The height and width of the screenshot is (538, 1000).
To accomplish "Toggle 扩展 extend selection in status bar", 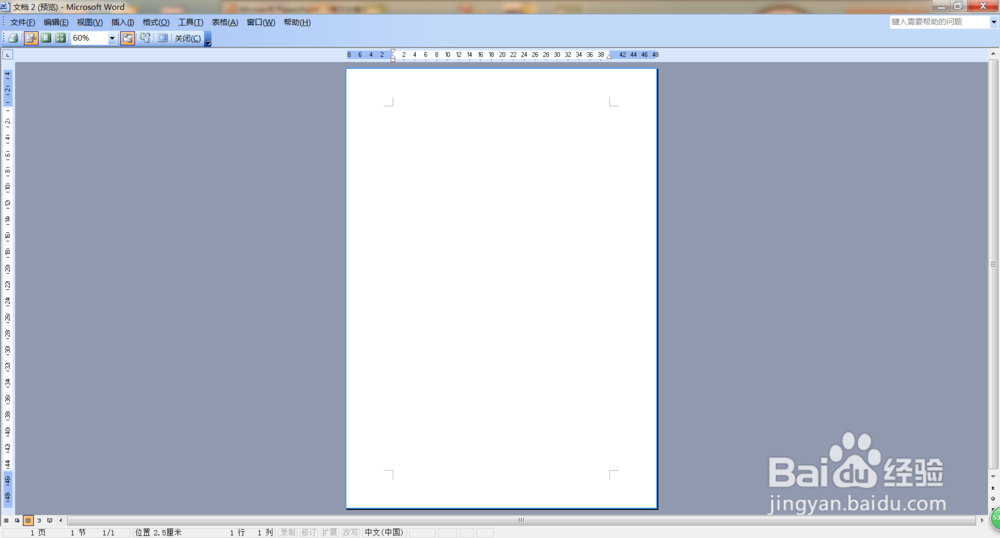I will (329, 533).
